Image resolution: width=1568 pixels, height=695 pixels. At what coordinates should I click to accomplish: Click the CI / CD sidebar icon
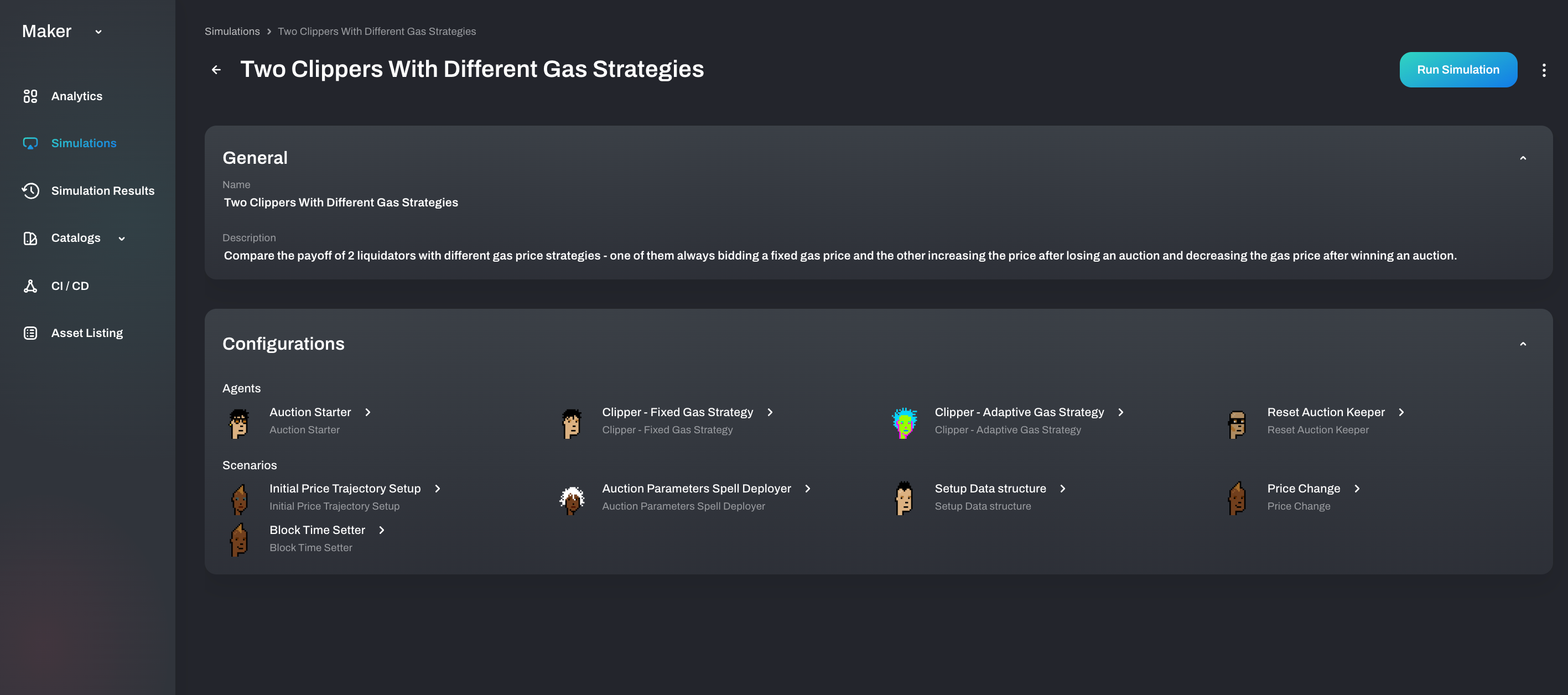(x=30, y=286)
